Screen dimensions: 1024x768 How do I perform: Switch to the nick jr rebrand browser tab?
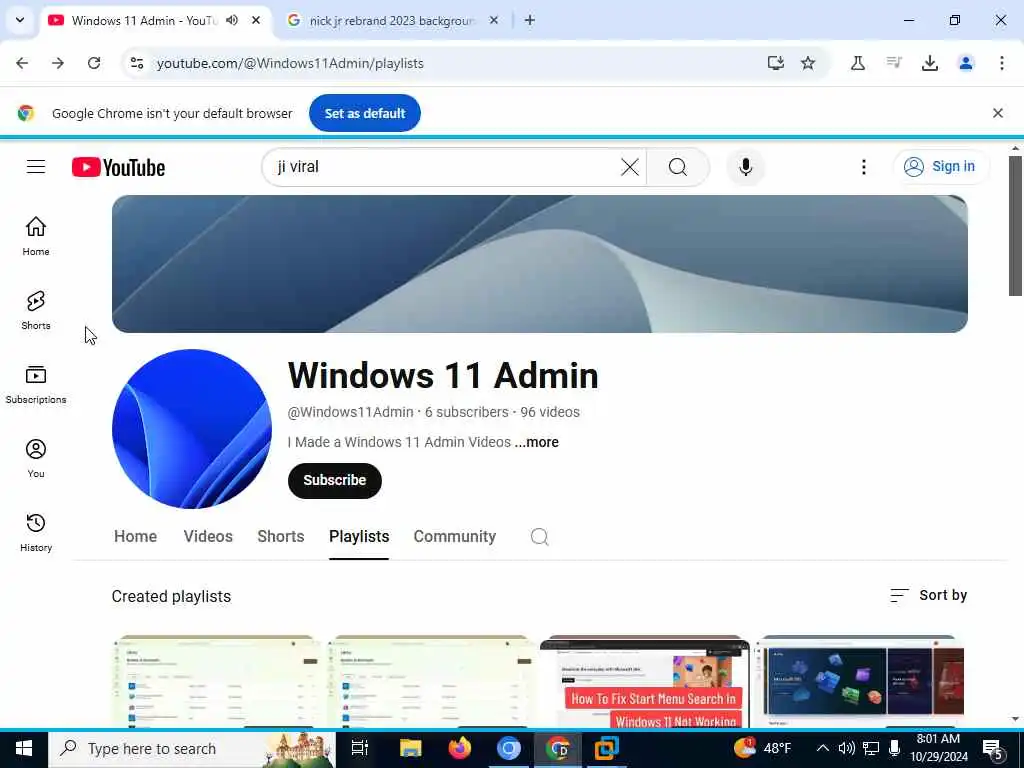pos(392,21)
